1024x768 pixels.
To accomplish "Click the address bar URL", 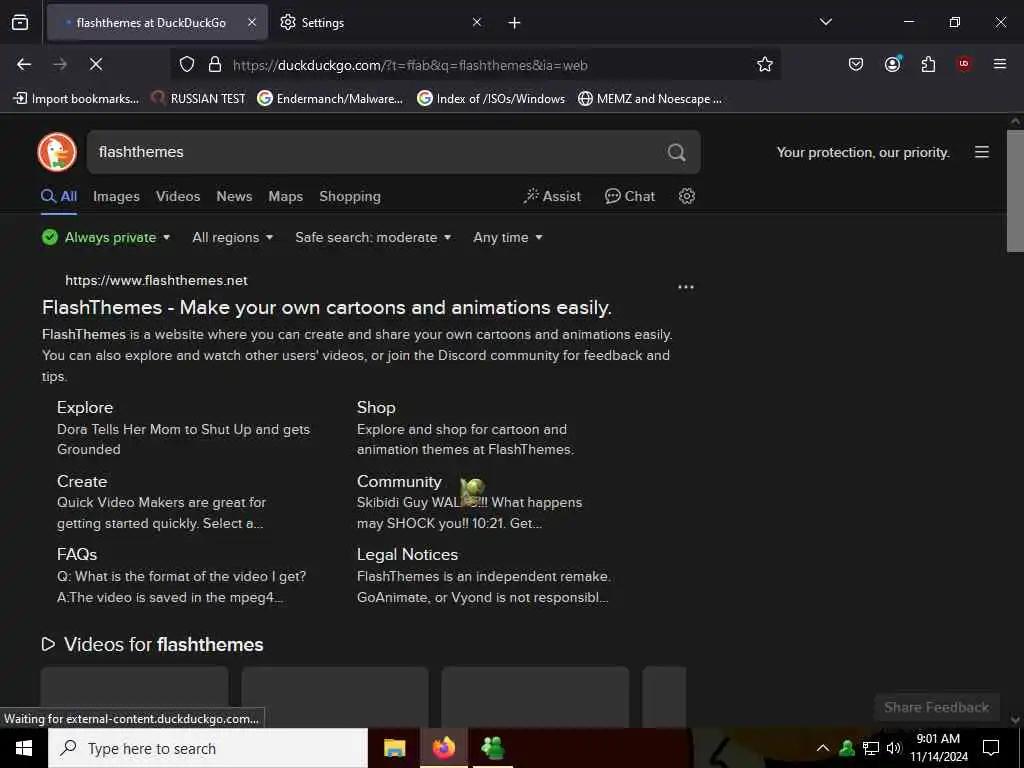I will click(x=410, y=65).
